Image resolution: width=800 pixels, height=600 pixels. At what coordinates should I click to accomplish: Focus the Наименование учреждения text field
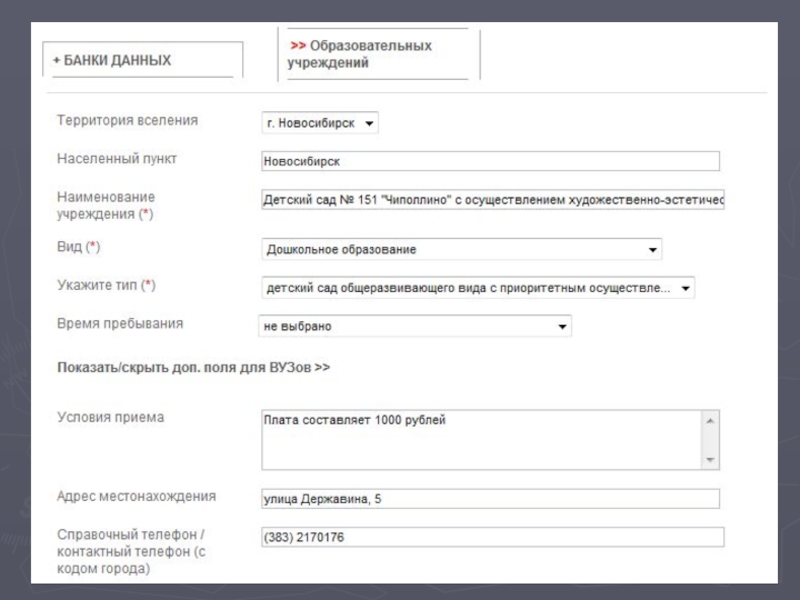click(x=491, y=200)
